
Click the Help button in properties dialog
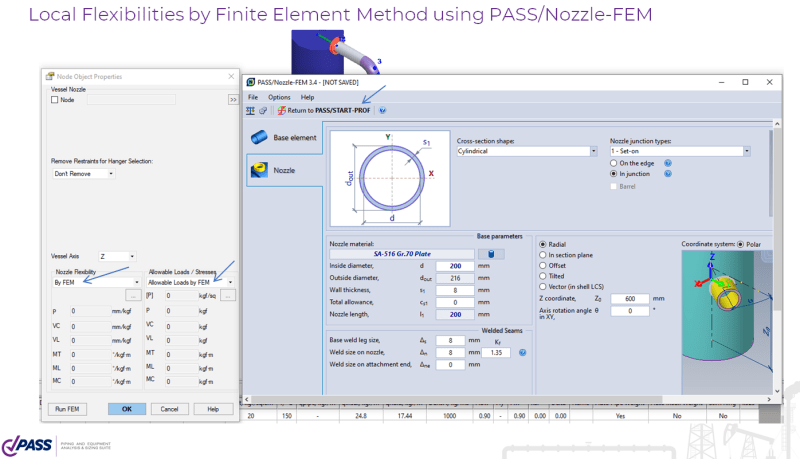click(x=213, y=409)
